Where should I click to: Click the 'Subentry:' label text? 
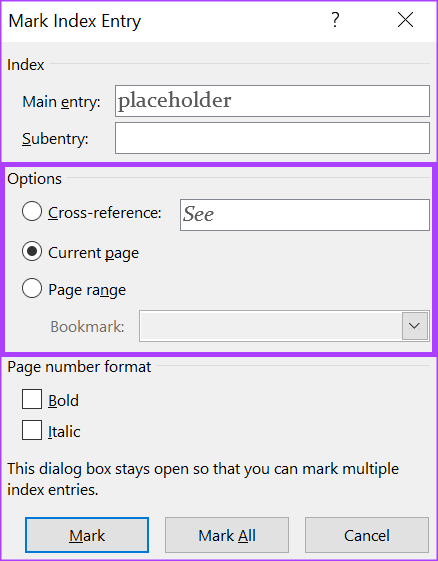[55, 139]
